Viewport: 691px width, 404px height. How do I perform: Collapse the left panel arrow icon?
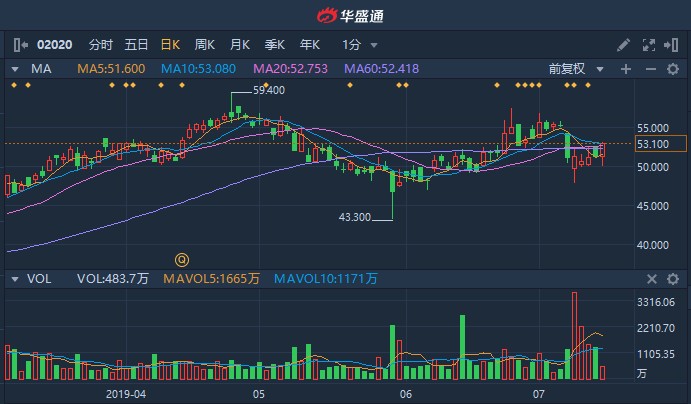(x=20, y=45)
